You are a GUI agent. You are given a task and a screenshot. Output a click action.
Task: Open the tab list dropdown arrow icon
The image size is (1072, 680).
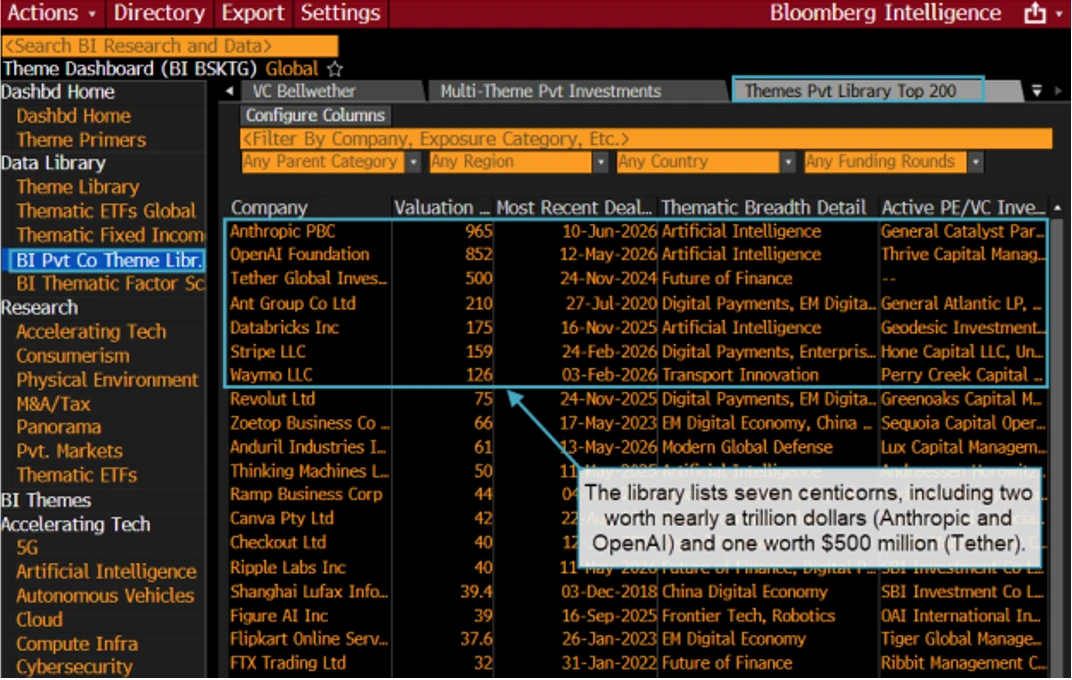coord(1036,91)
